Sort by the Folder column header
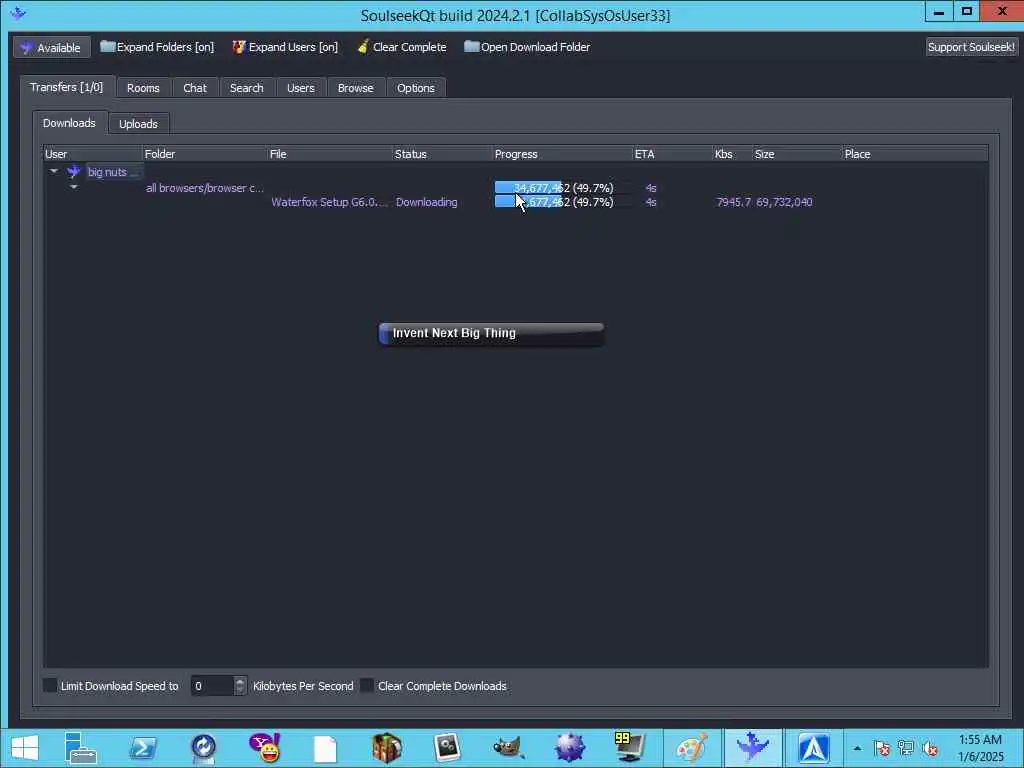Image resolution: width=1024 pixels, height=768 pixels. [204, 154]
